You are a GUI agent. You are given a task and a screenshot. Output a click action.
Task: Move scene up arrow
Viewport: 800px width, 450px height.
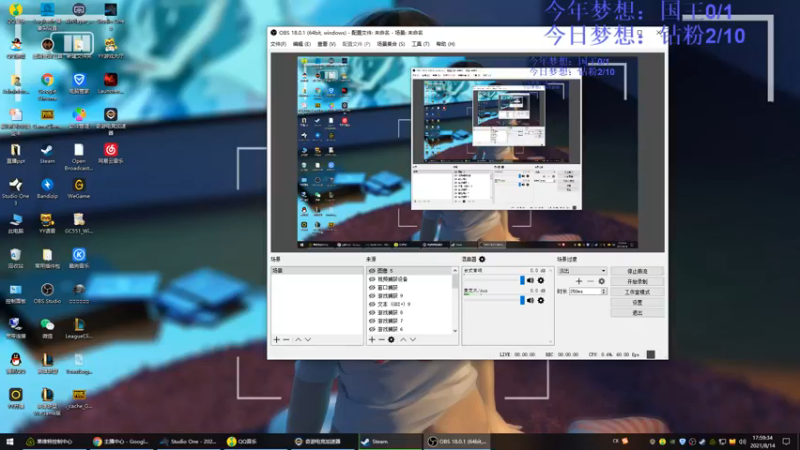[x=298, y=340]
